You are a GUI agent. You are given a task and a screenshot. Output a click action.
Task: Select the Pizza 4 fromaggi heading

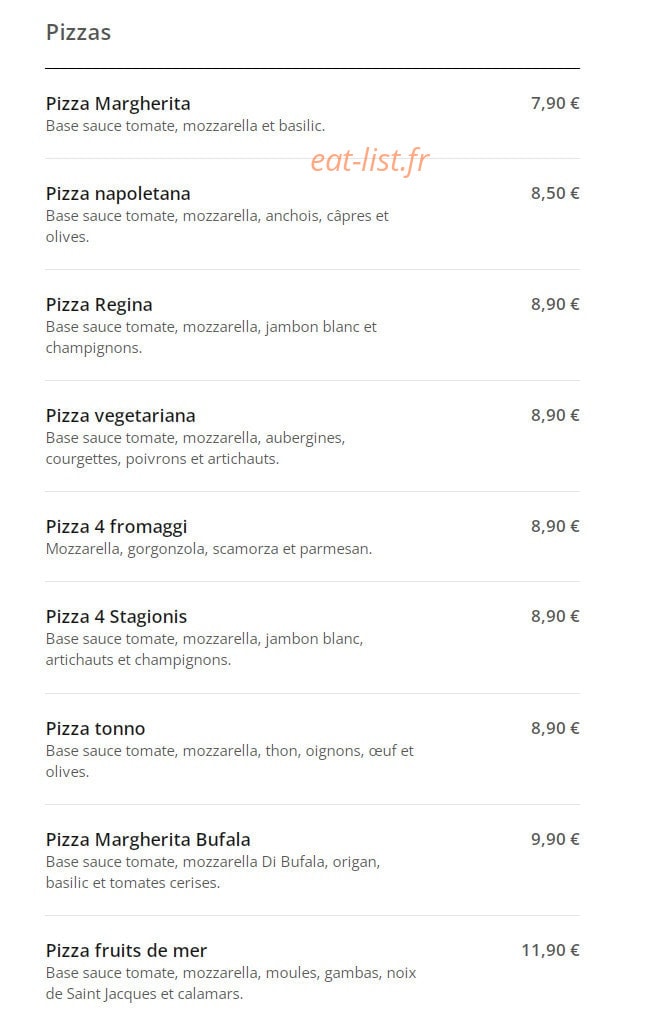tap(117, 527)
